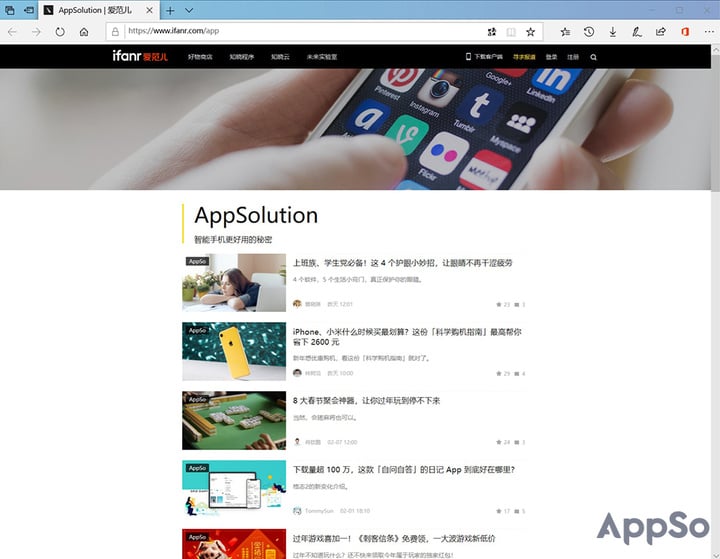Click 登录 login link

pos(551,57)
